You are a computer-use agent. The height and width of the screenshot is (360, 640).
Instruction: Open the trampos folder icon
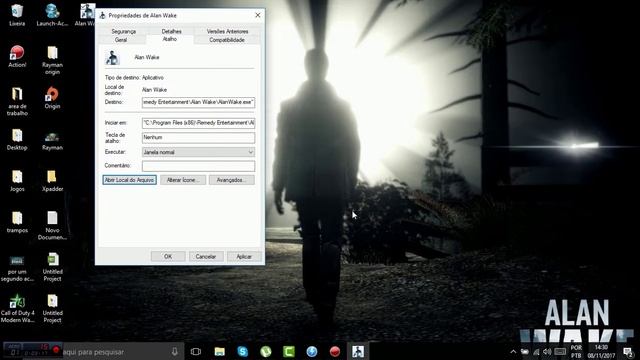17,222
